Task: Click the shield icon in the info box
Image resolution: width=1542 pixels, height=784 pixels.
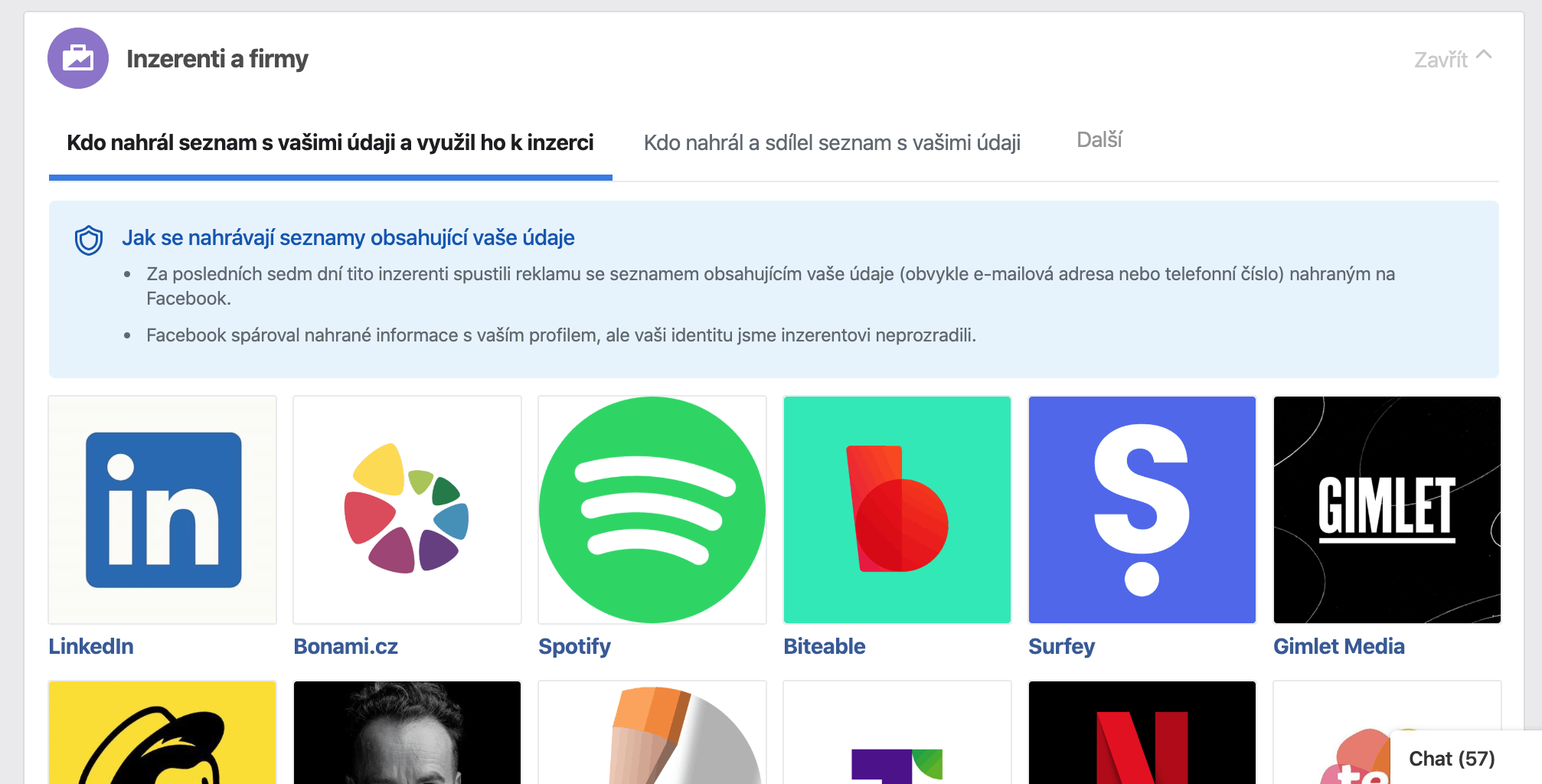Action: pyautogui.click(x=89, y=240)
